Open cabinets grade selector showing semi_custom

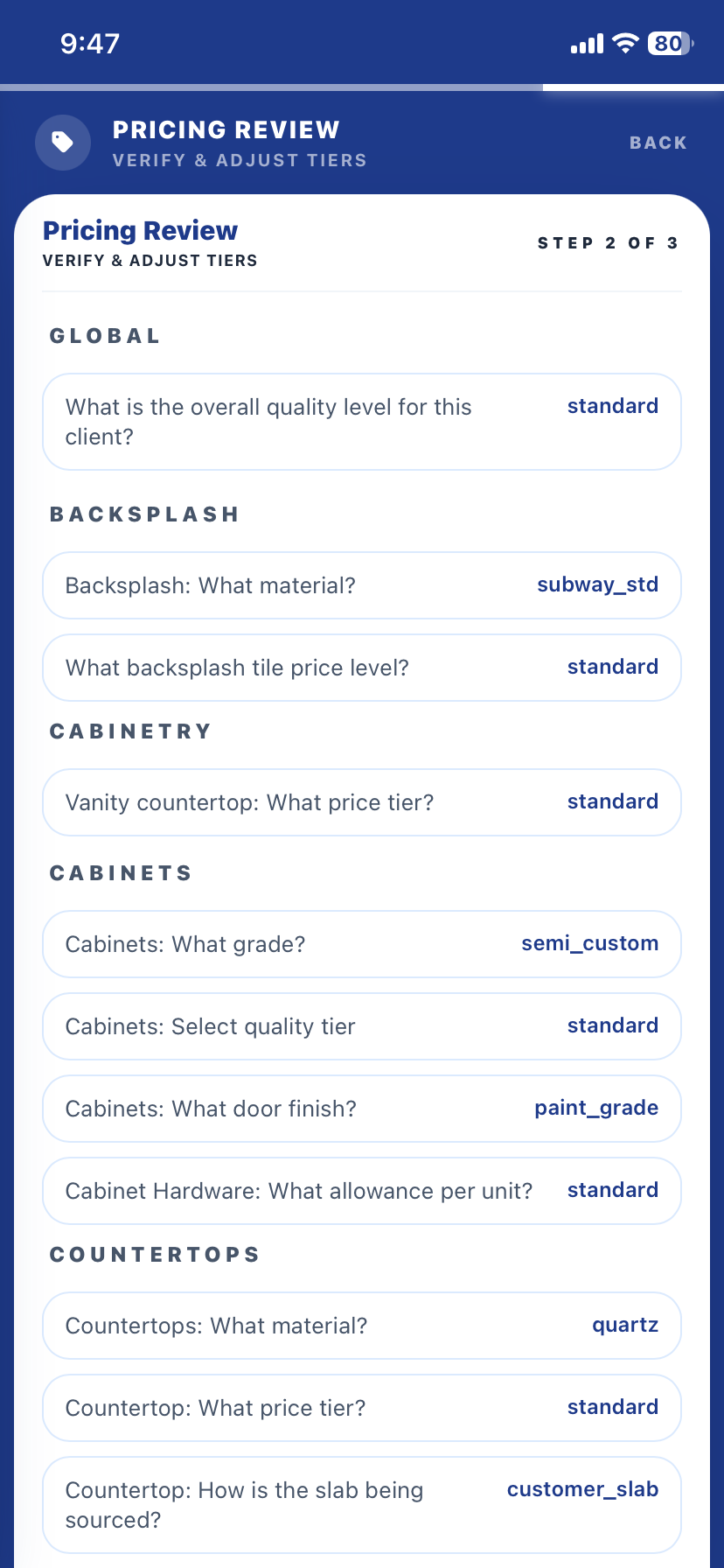(x=361, y=943)
